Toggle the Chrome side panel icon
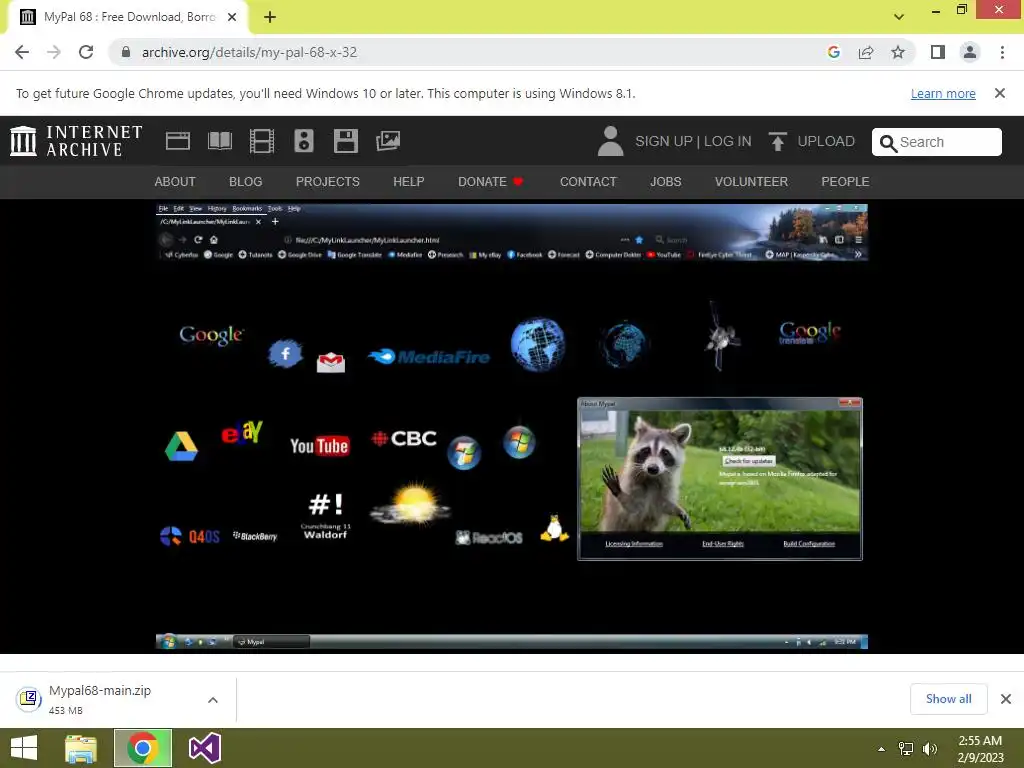The width and height of the screenshot is (1024, 768). 938,52
